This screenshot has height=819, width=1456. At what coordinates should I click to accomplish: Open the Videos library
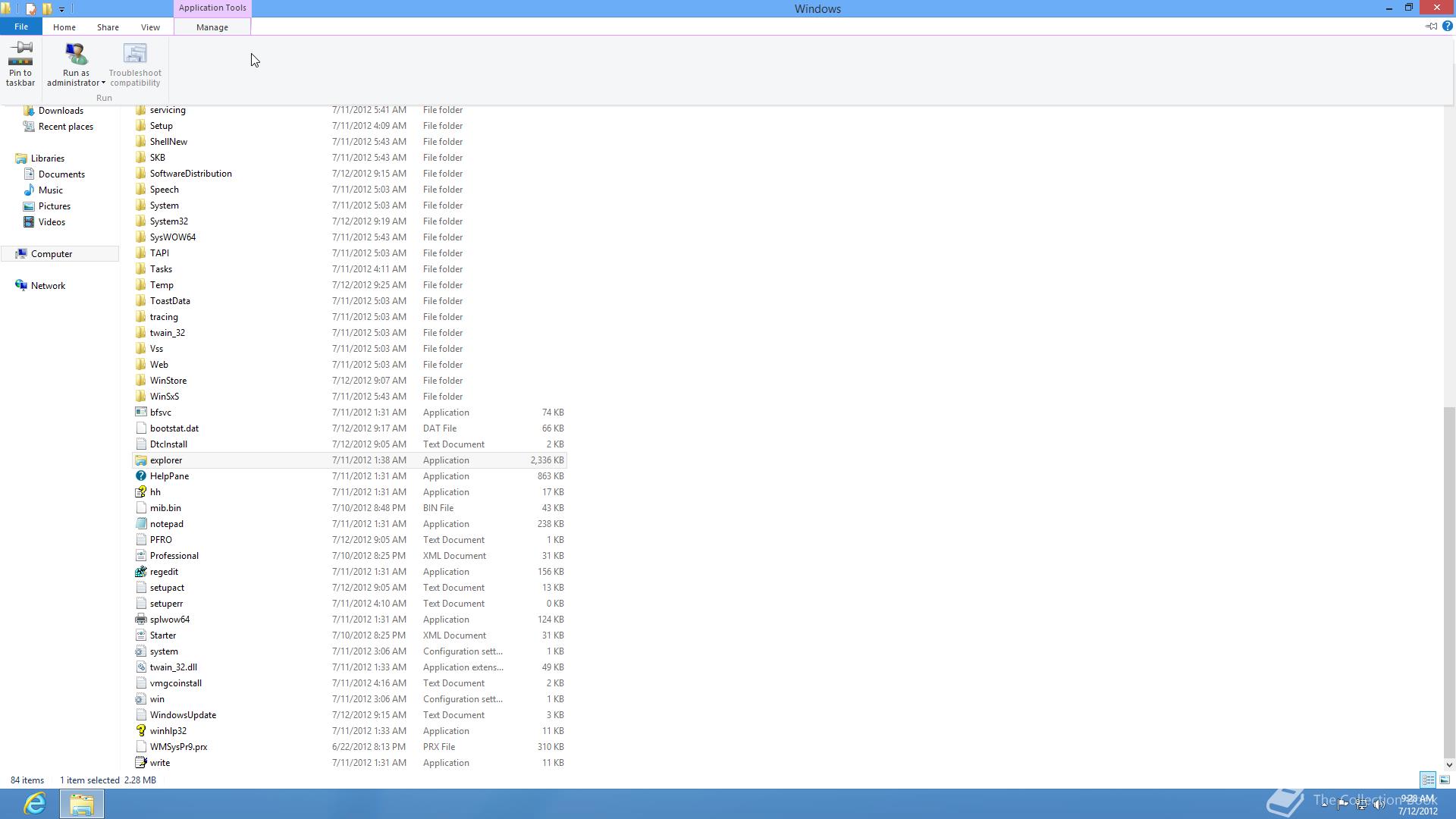(x=52, y=222)
